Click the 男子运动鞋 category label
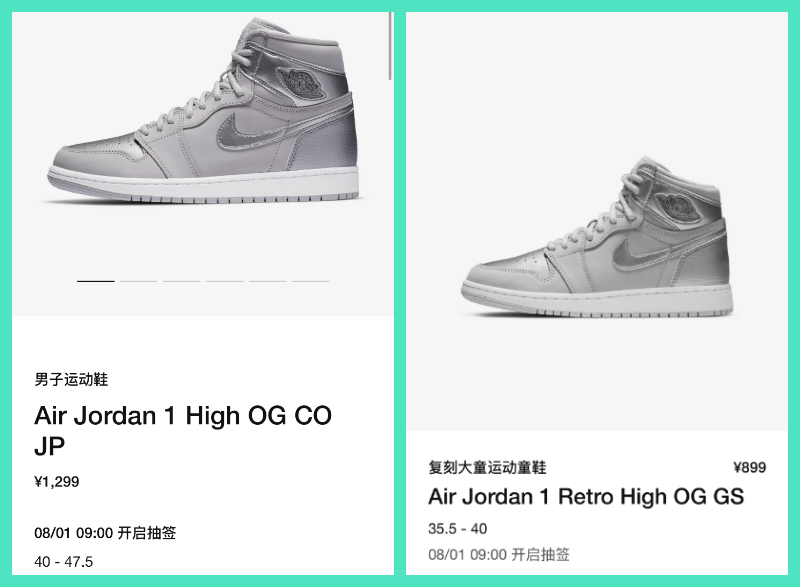Screen dimensions: 800x587 [71, 379]
